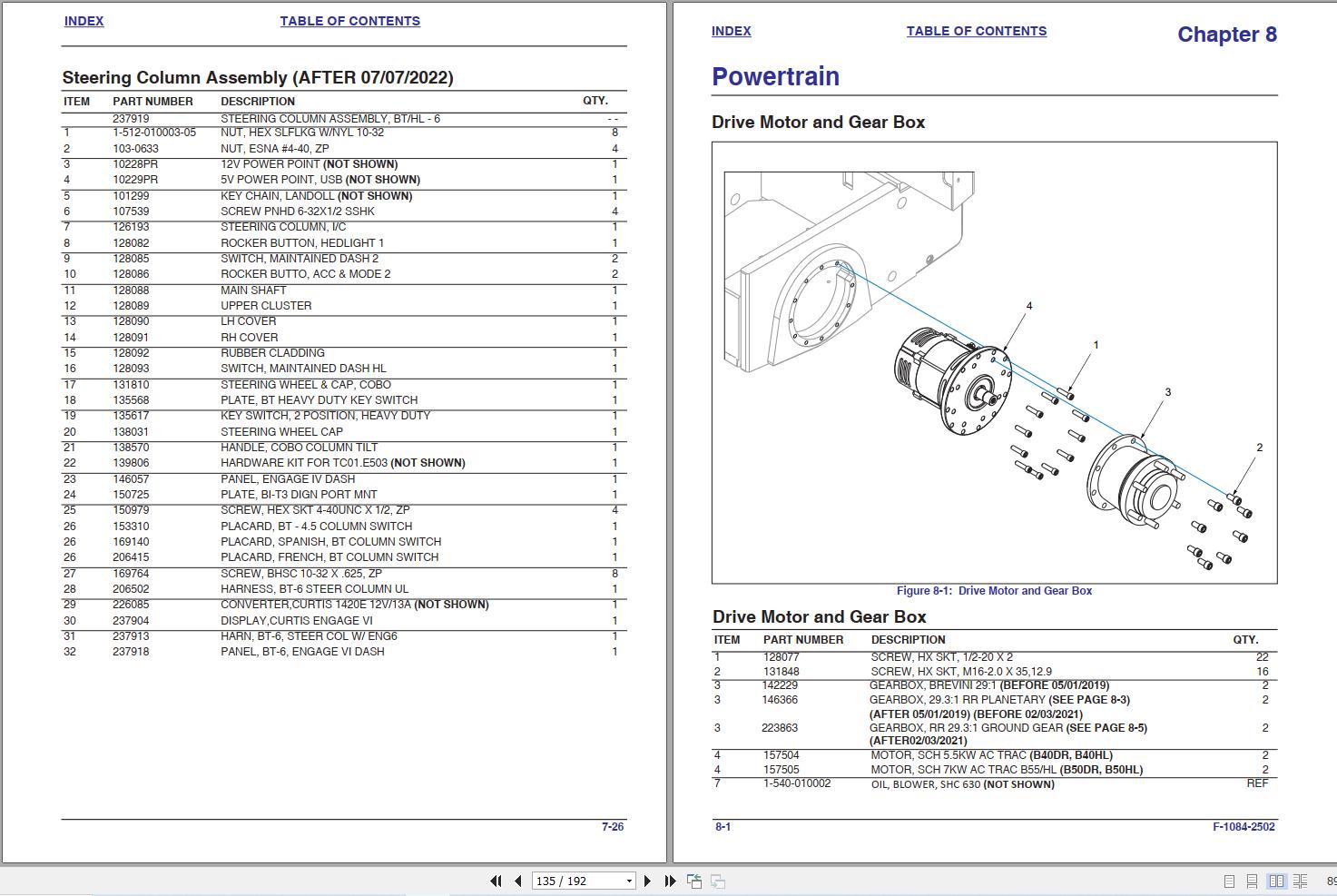Click the Powertrain title
Viewport: 1337px width, 896px height.
click(775, 76)
